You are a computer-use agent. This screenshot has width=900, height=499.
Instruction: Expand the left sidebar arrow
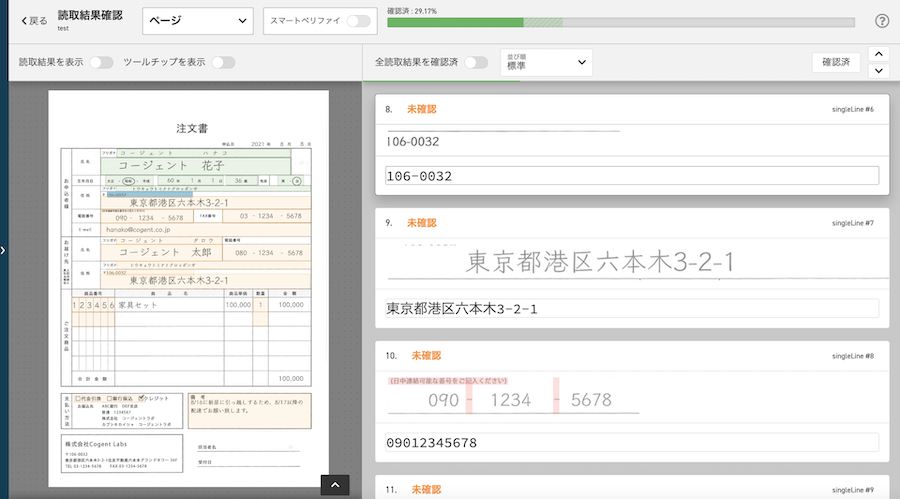[3, 250]
